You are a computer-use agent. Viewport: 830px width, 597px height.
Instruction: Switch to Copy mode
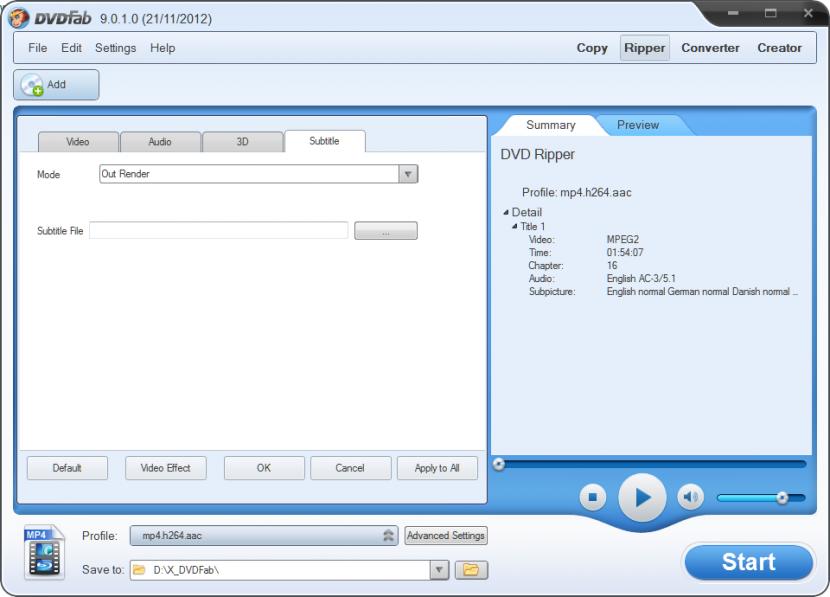[592, 48]
